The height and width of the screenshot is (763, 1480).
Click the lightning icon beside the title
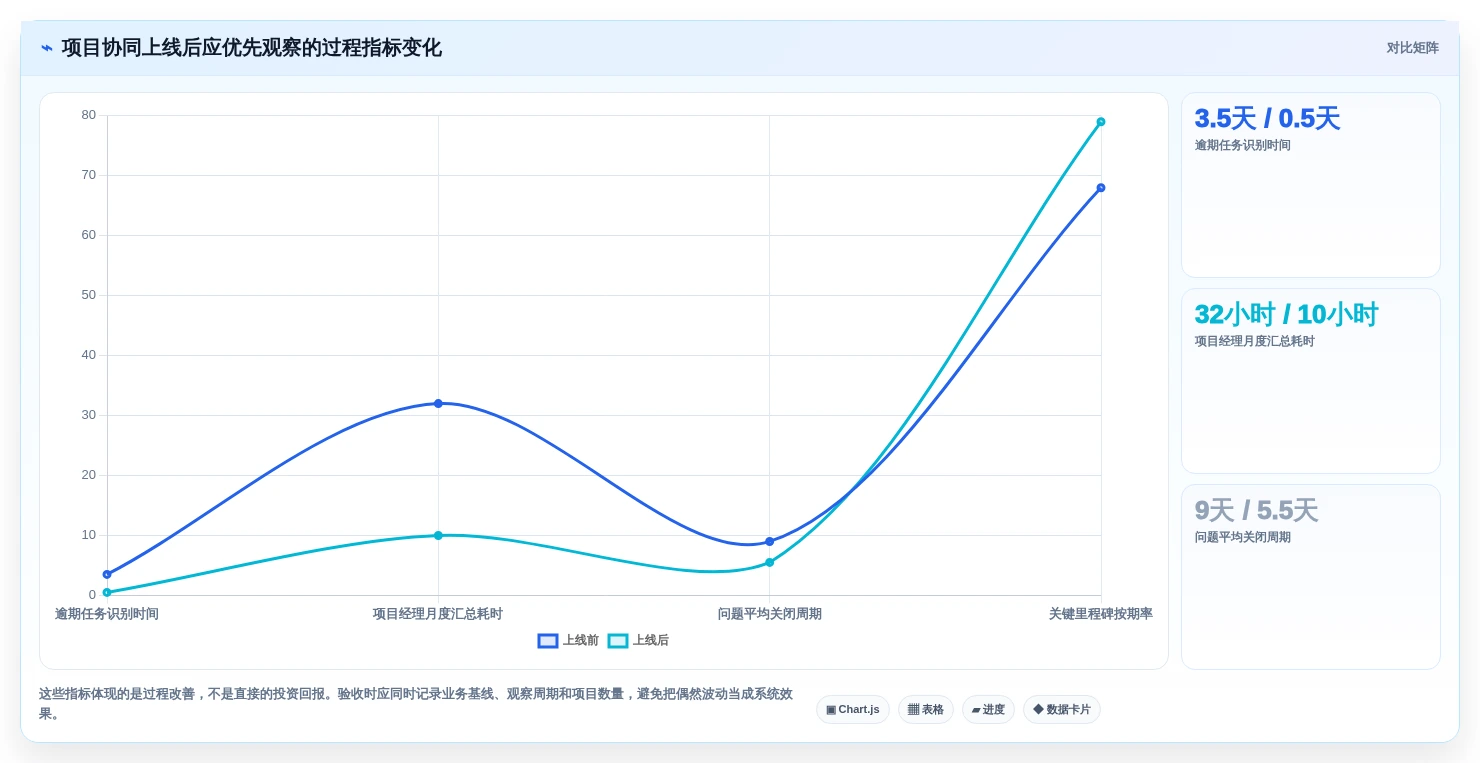pyautogui.click(x=47, y=48)
